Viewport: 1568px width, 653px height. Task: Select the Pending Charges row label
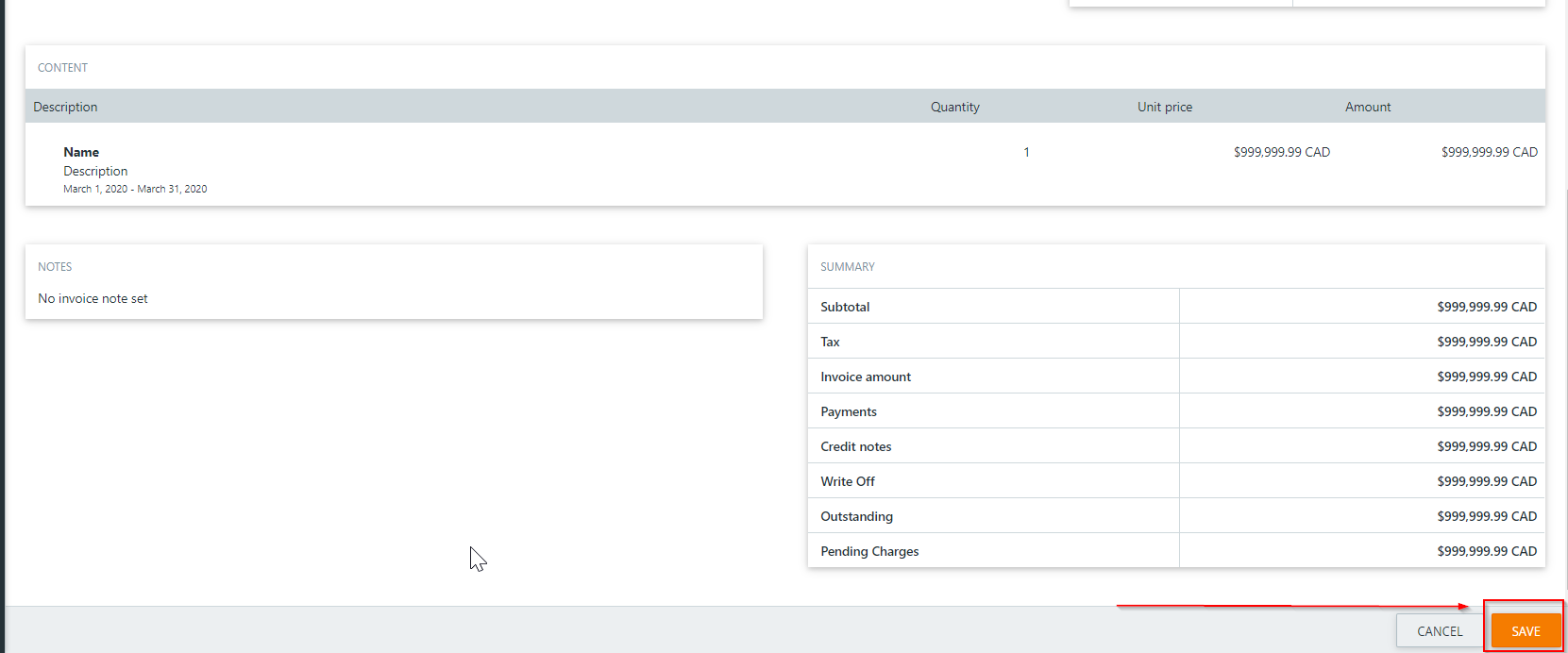[869, 551]
